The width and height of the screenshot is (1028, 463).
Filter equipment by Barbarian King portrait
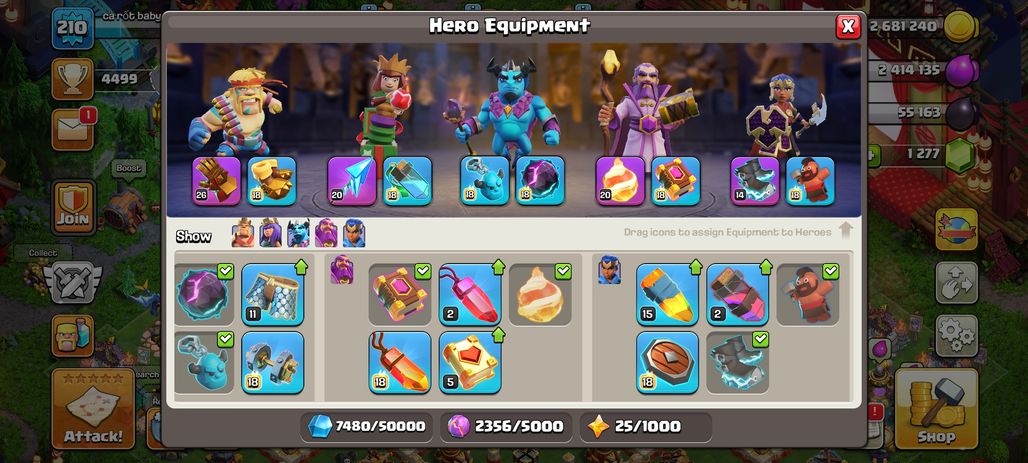243,233
